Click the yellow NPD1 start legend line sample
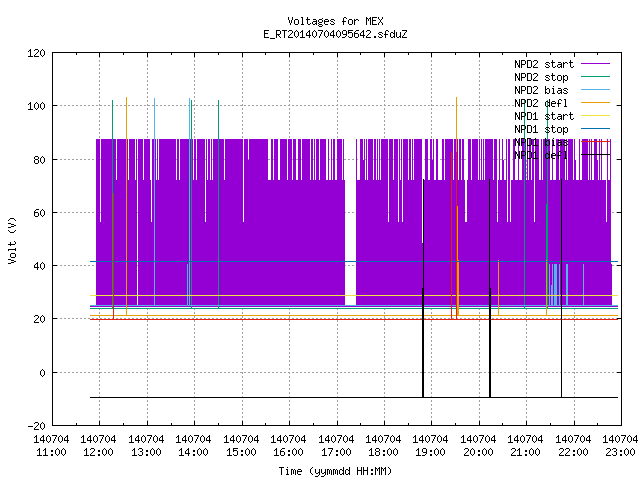 [x=596, y=116]
